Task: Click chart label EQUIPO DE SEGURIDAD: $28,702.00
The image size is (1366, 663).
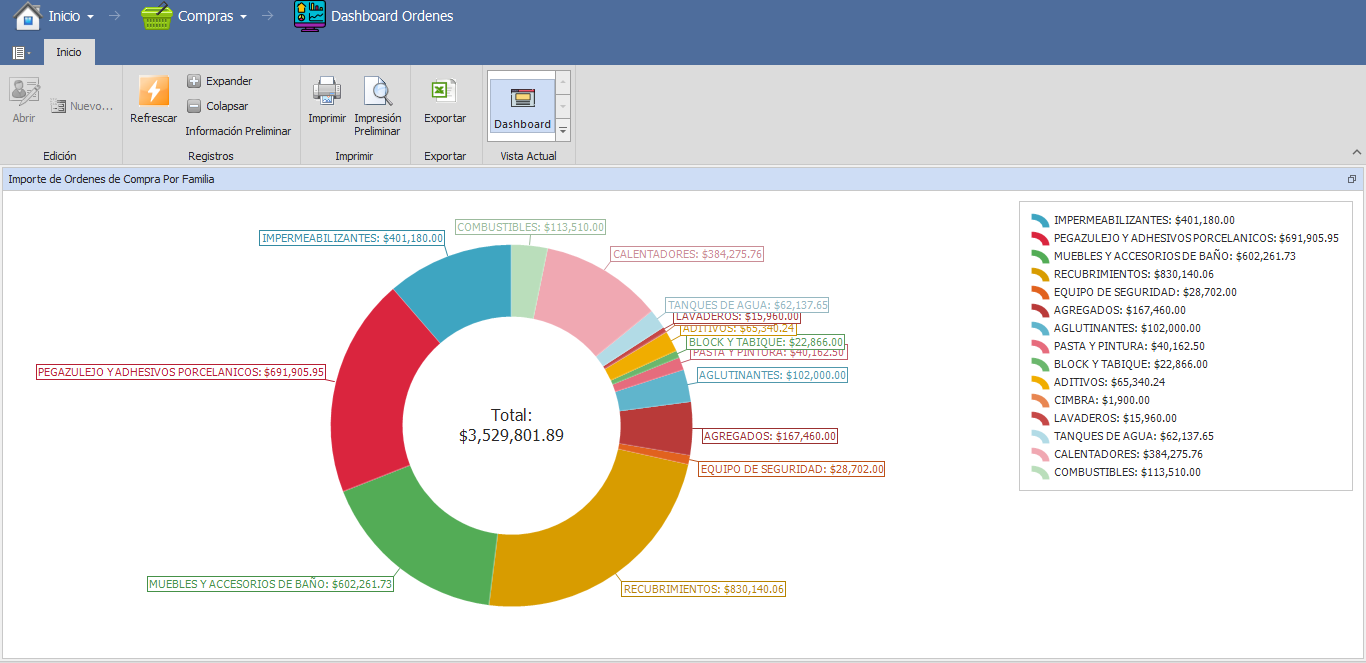Action: [791, 469]
